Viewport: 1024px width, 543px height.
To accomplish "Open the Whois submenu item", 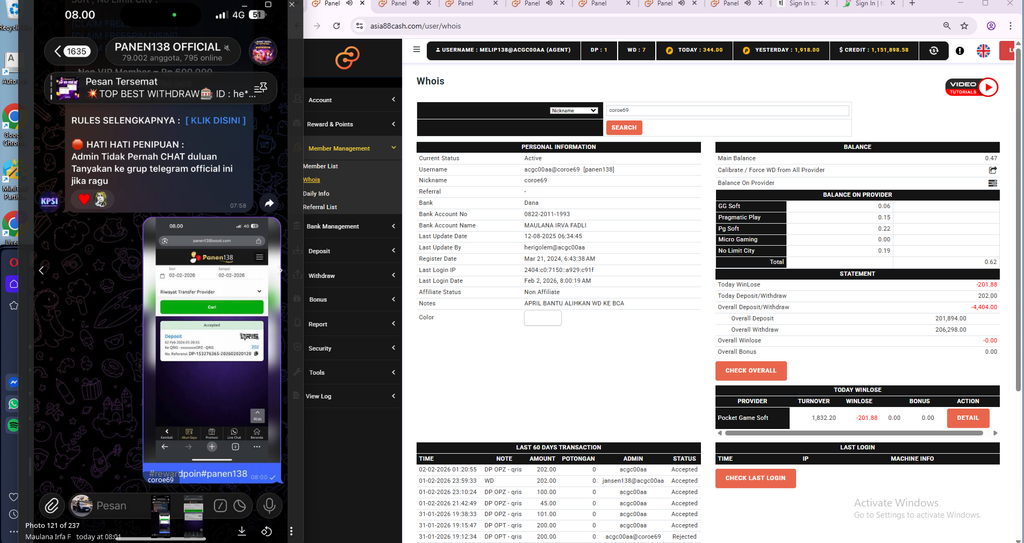I will click(x=312, y=180).
